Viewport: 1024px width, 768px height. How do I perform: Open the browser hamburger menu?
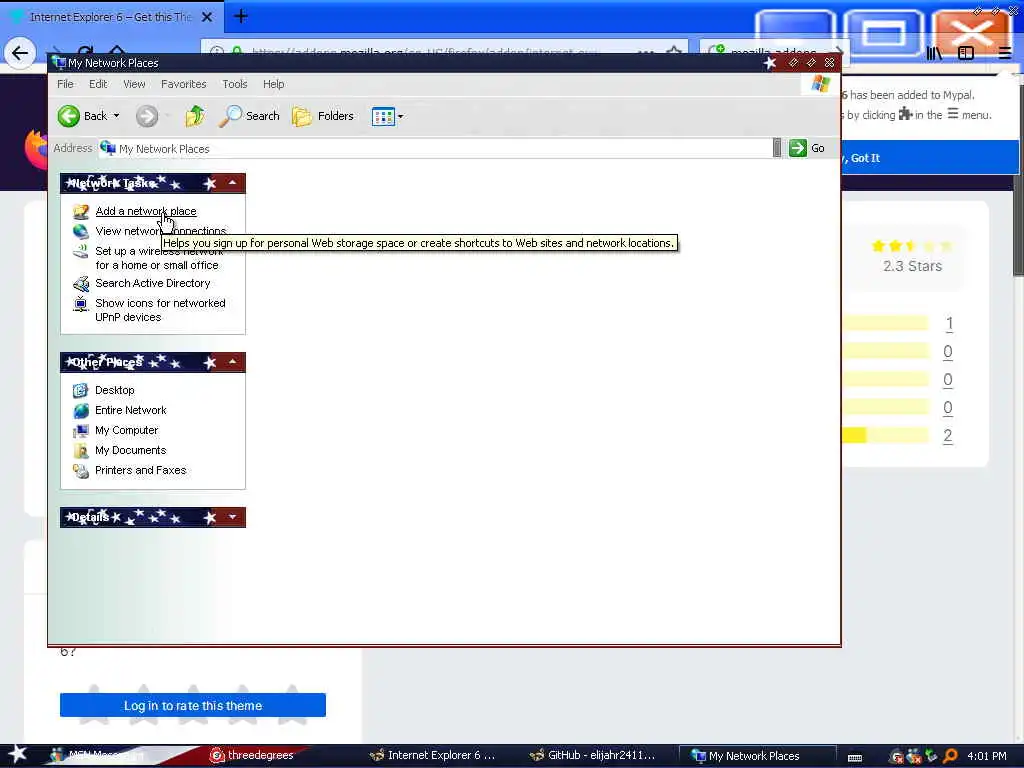pyautogui.click(x=1005, y=54)
